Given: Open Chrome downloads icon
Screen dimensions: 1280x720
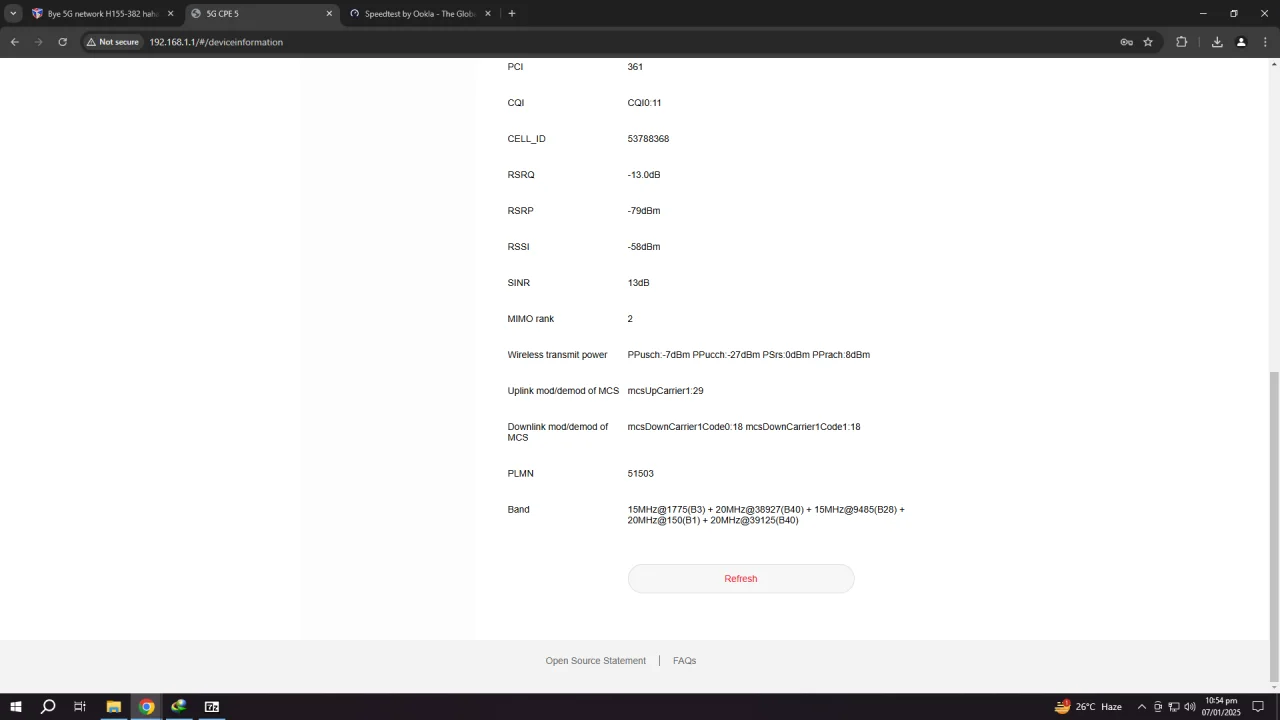Looking at the screenshot, I should (x=1217, y=42).
